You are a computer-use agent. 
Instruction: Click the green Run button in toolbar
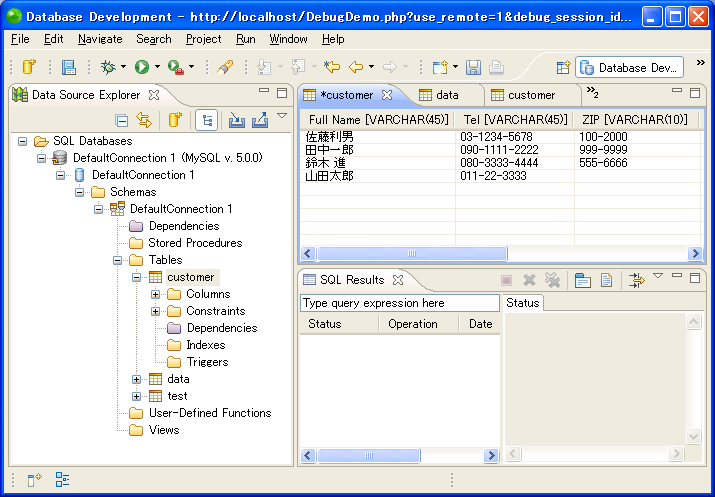point(142,67)
